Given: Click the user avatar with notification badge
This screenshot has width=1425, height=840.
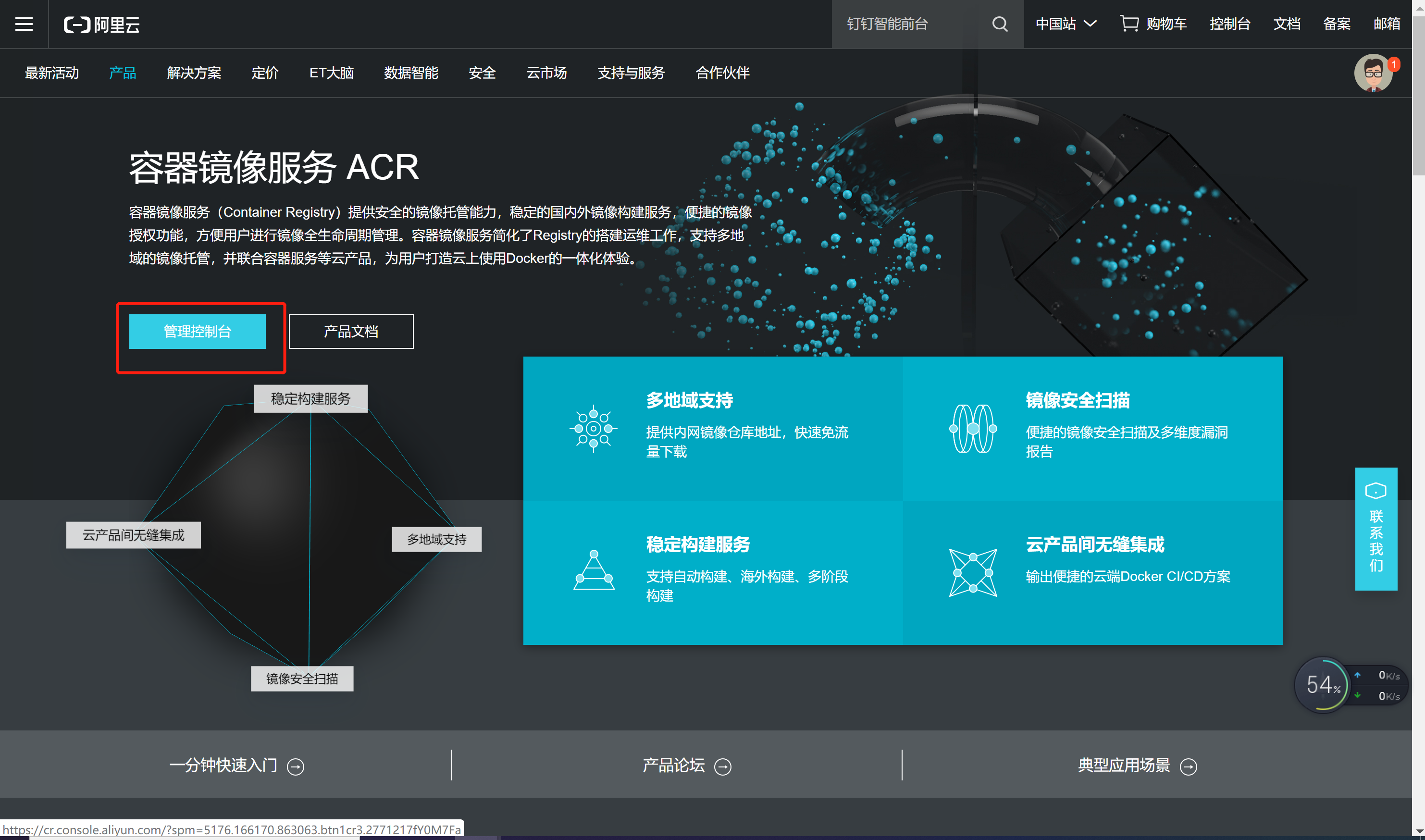Looking at the screenshot, I should pyautogui.click(x=1374, y=73).
